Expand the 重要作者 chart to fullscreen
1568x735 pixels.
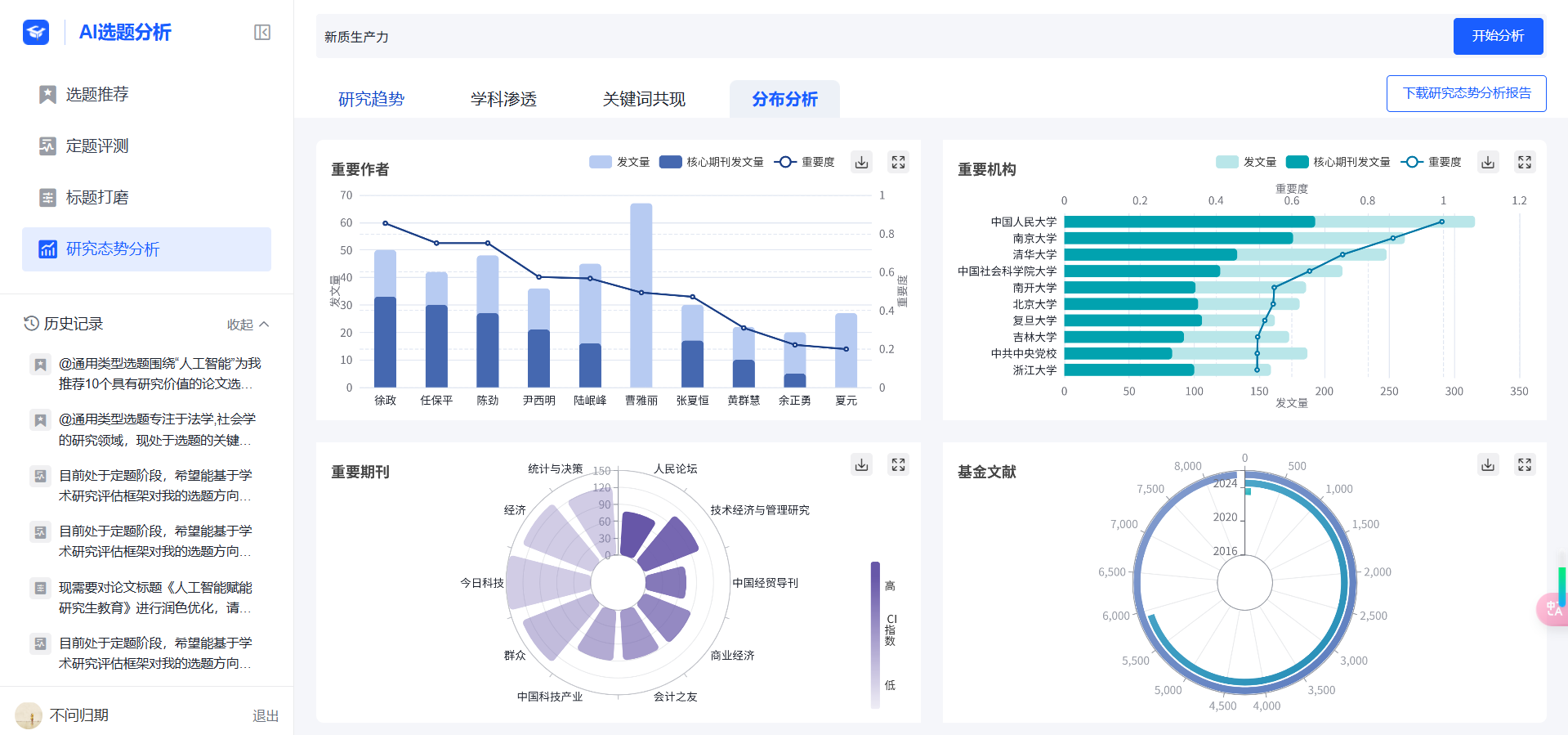898,162
